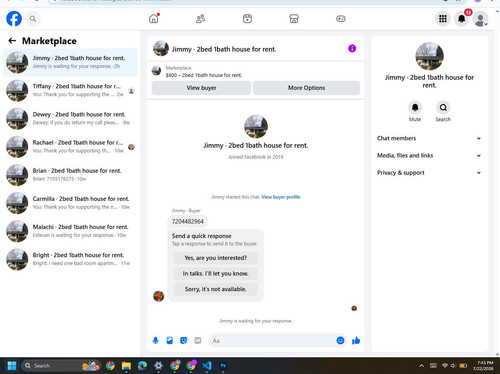Click the Facebook search magnifier icon

pos(33,19)
